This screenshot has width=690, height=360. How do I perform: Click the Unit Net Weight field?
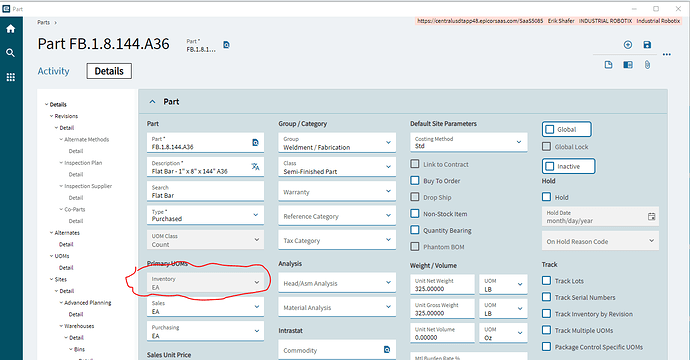[x=442, y=285]
